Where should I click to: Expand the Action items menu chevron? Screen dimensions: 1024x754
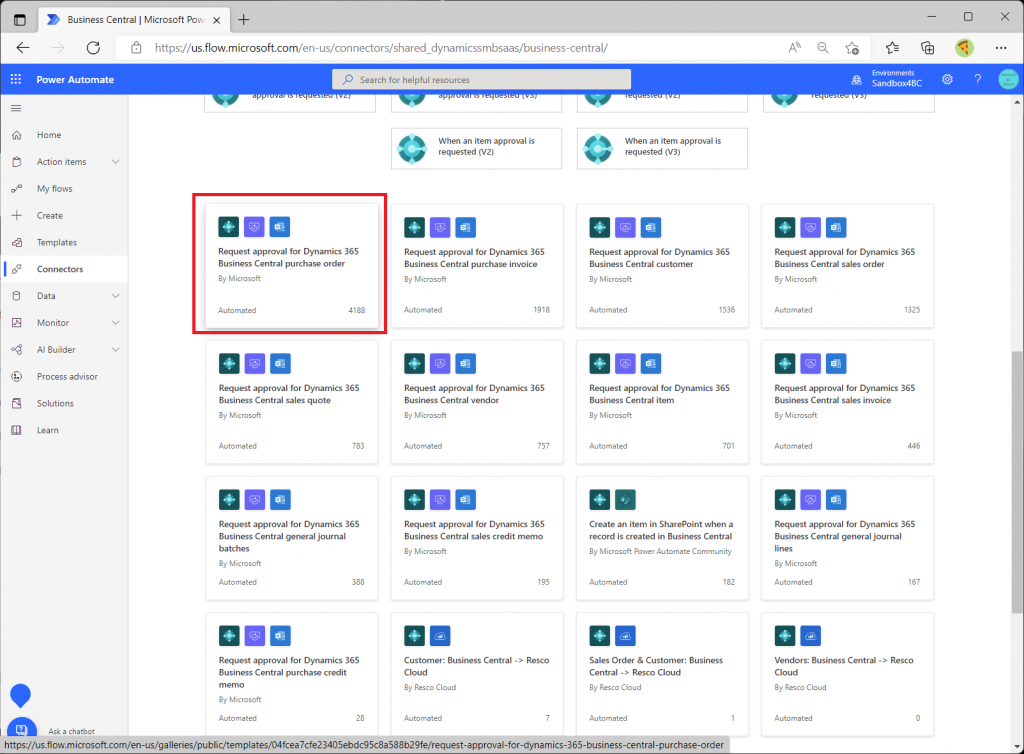tap(116, 162)
